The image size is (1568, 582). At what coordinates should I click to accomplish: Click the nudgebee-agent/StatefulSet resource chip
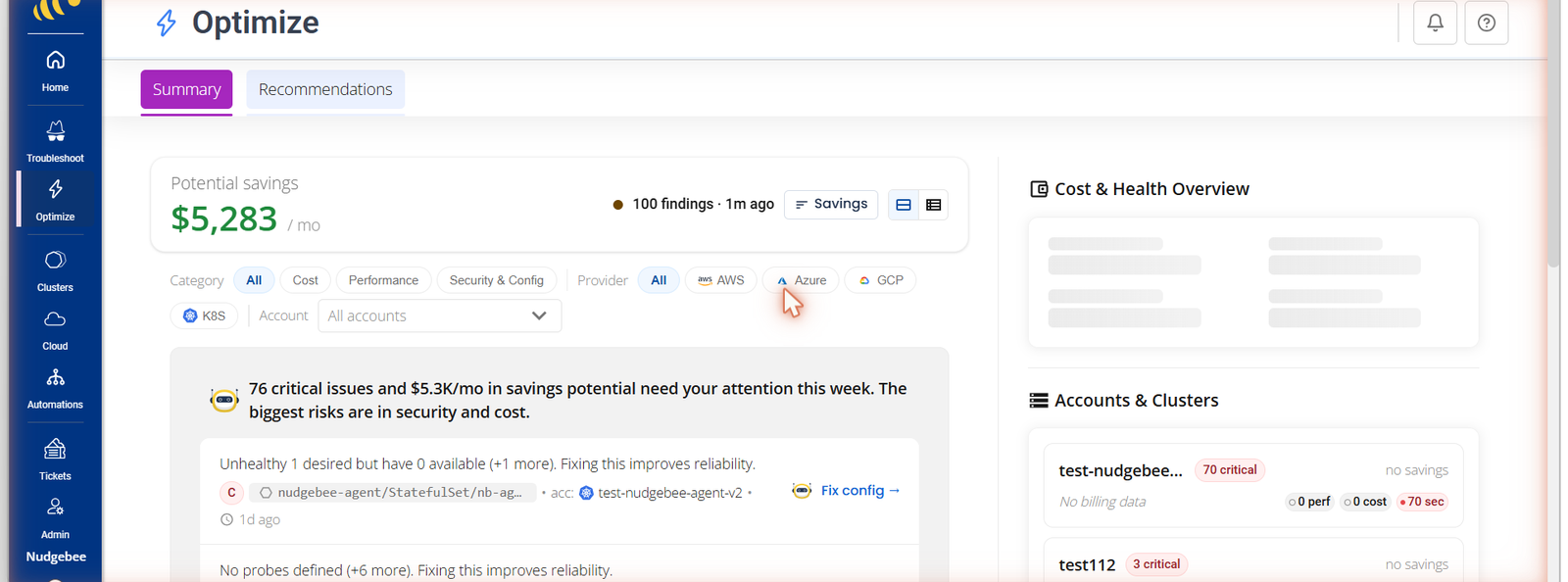point(392,493)
